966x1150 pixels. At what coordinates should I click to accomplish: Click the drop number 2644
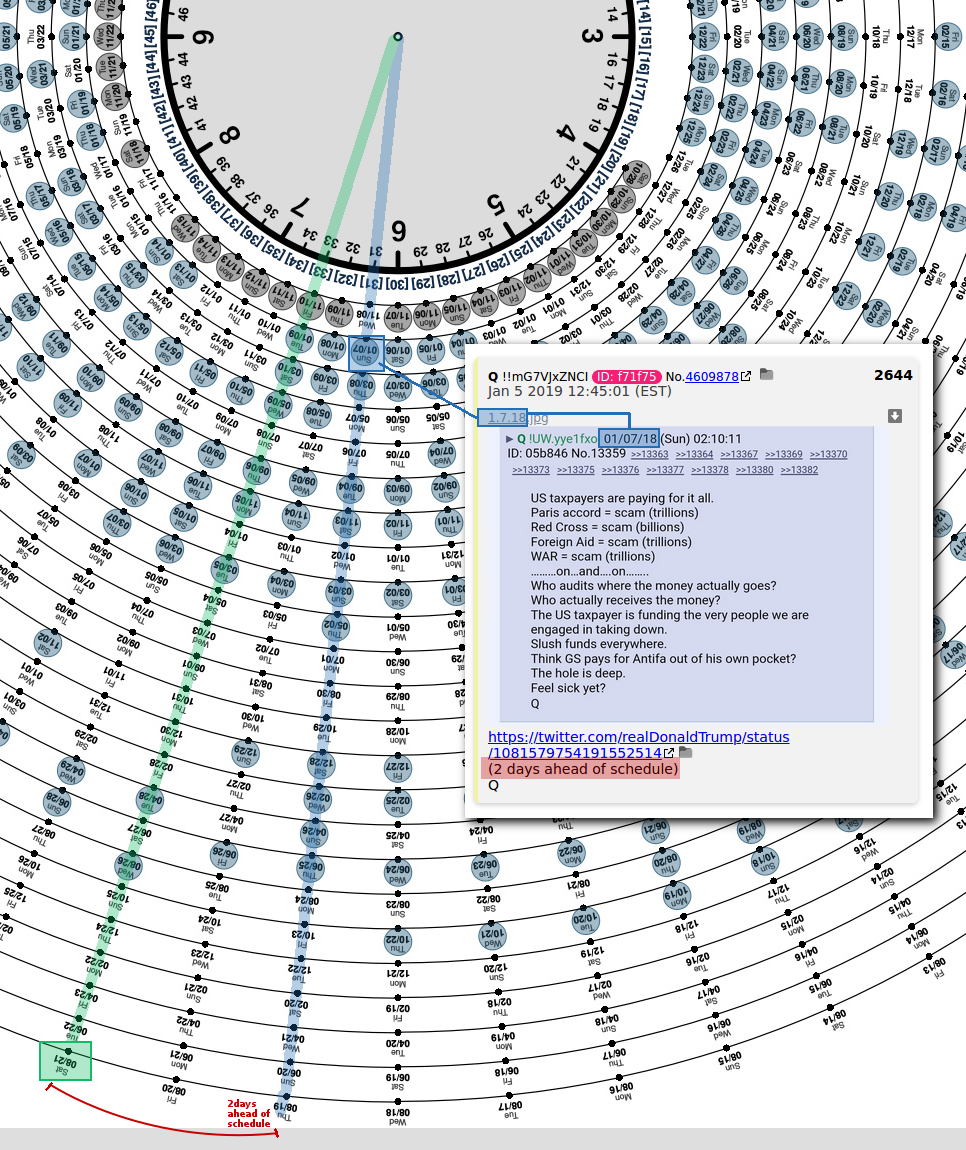pyautogui.click(x=893, y=375)
